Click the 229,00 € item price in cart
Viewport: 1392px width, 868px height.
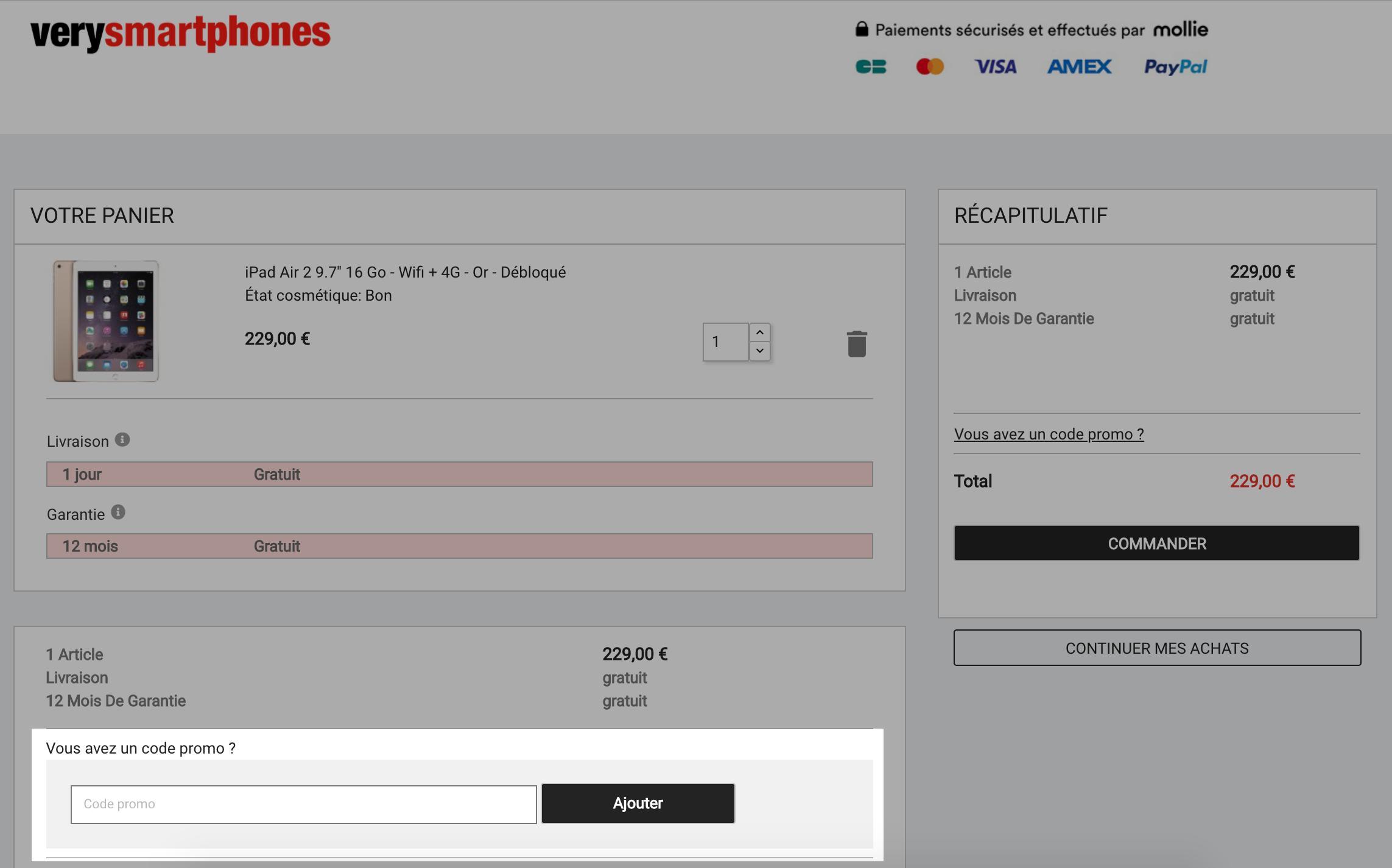tap(277, 339)
